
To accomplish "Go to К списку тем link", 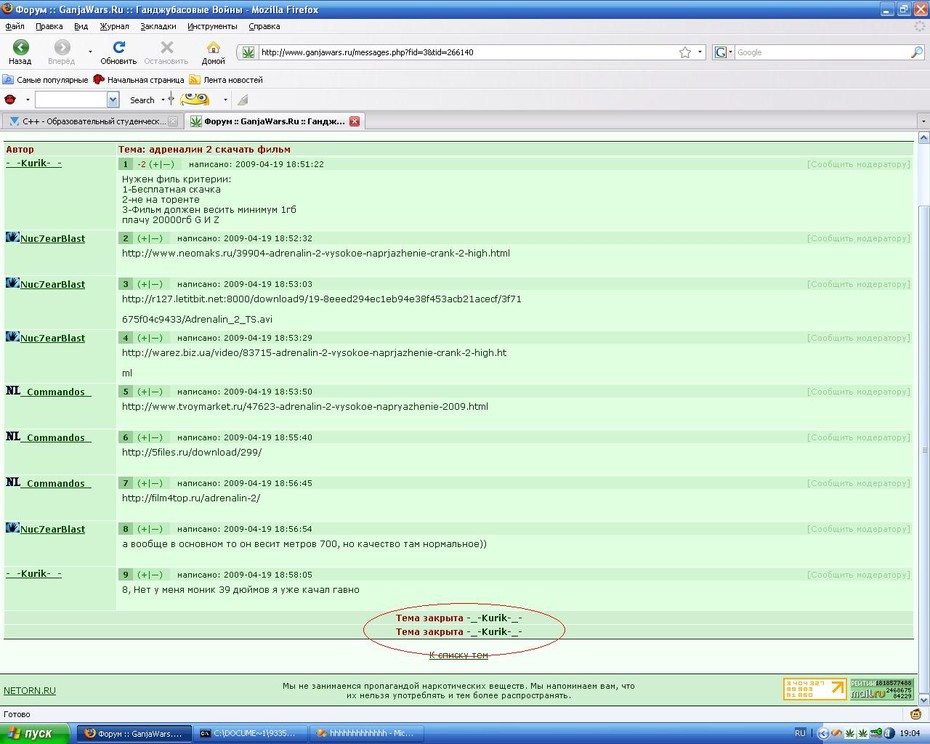I will point(458,655).
